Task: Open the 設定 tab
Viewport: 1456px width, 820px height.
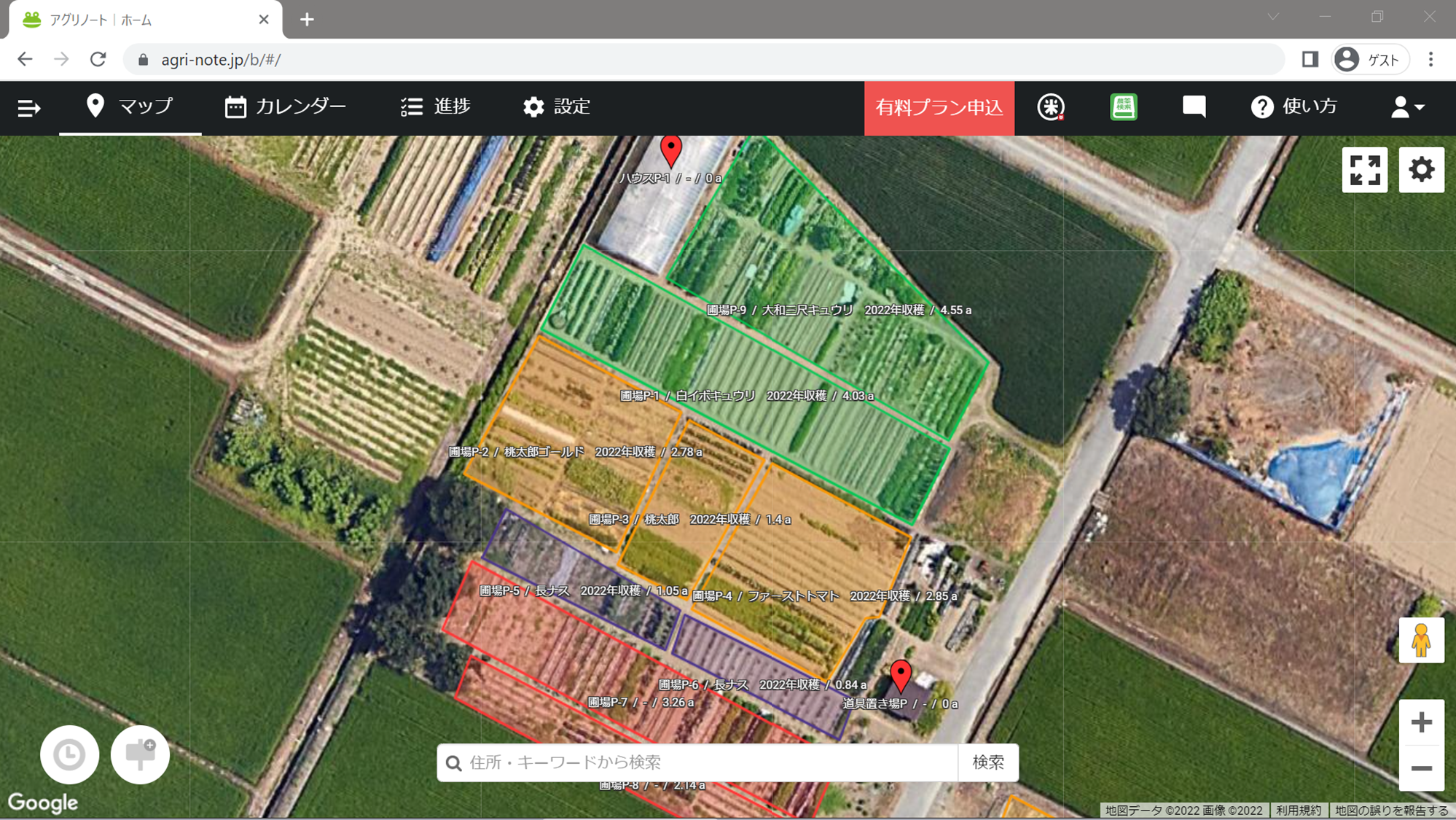Action: [x=557, y=107]
